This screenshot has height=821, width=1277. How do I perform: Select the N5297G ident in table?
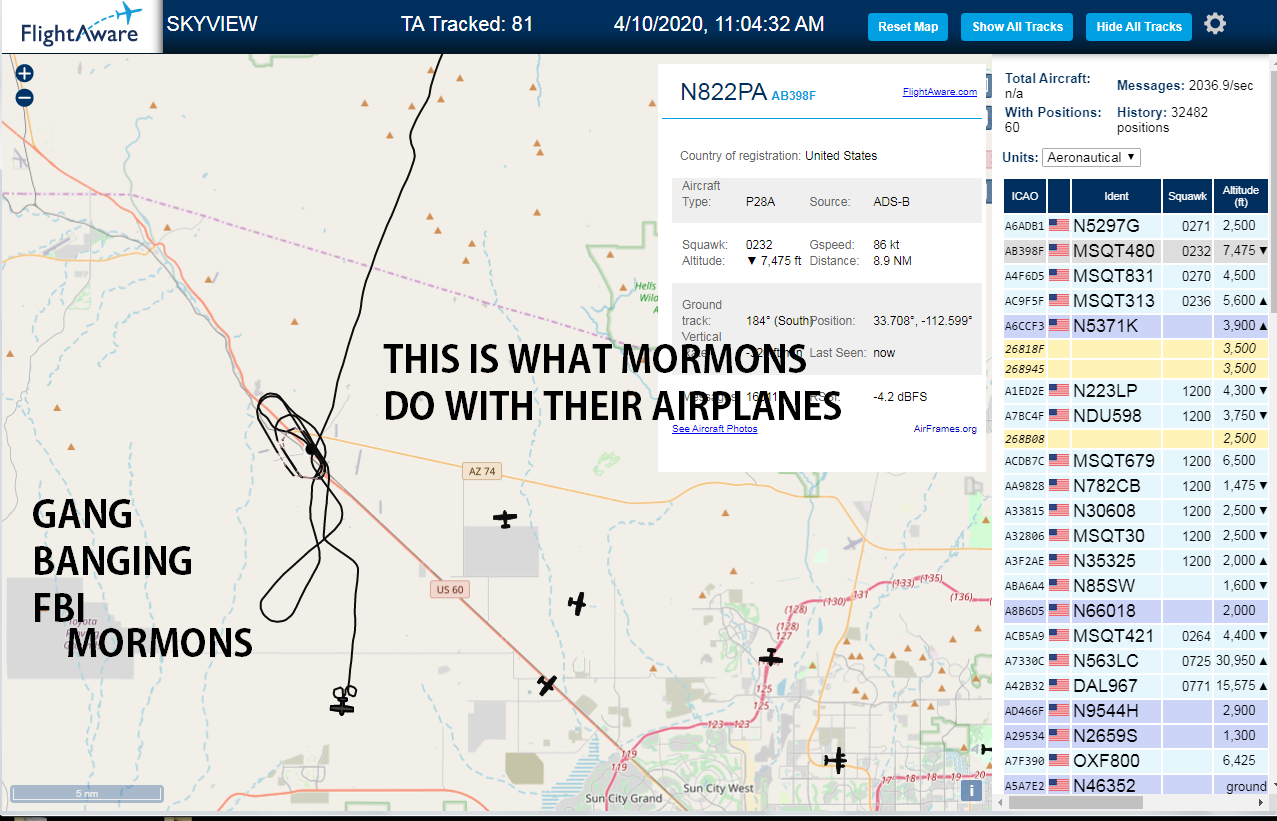1106,226
